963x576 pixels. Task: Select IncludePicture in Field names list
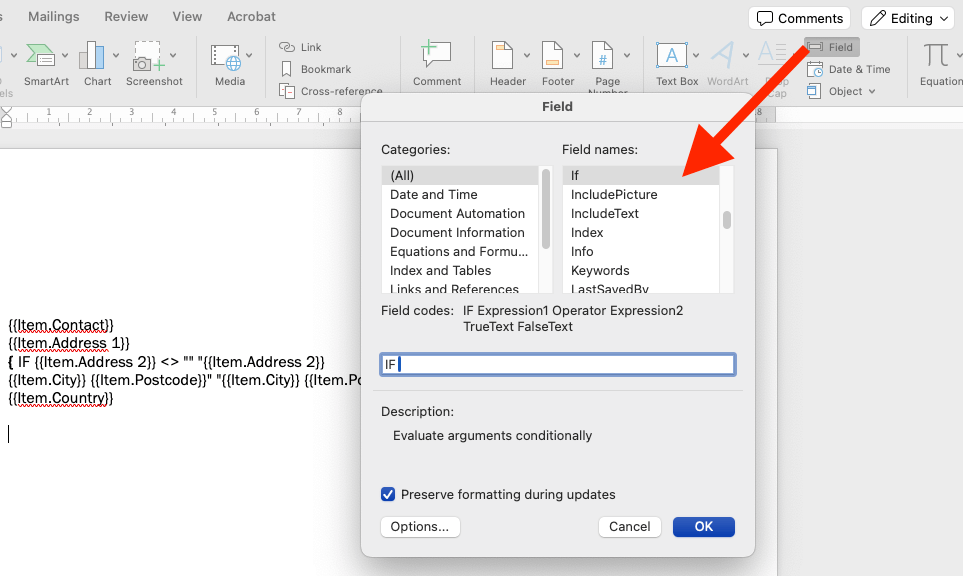pyautogui.click(x=614, y=195)
